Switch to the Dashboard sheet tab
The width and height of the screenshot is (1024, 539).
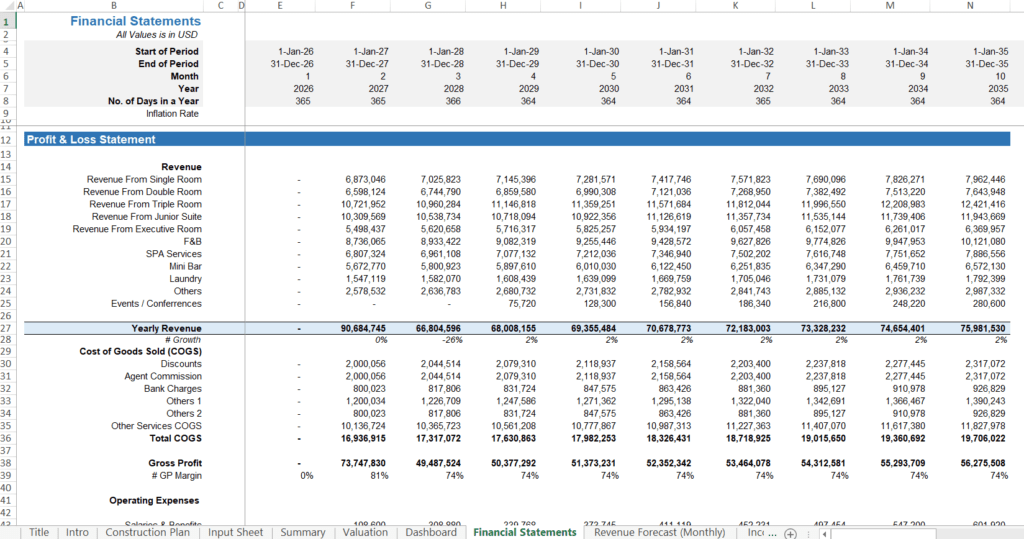coord(431,532)
